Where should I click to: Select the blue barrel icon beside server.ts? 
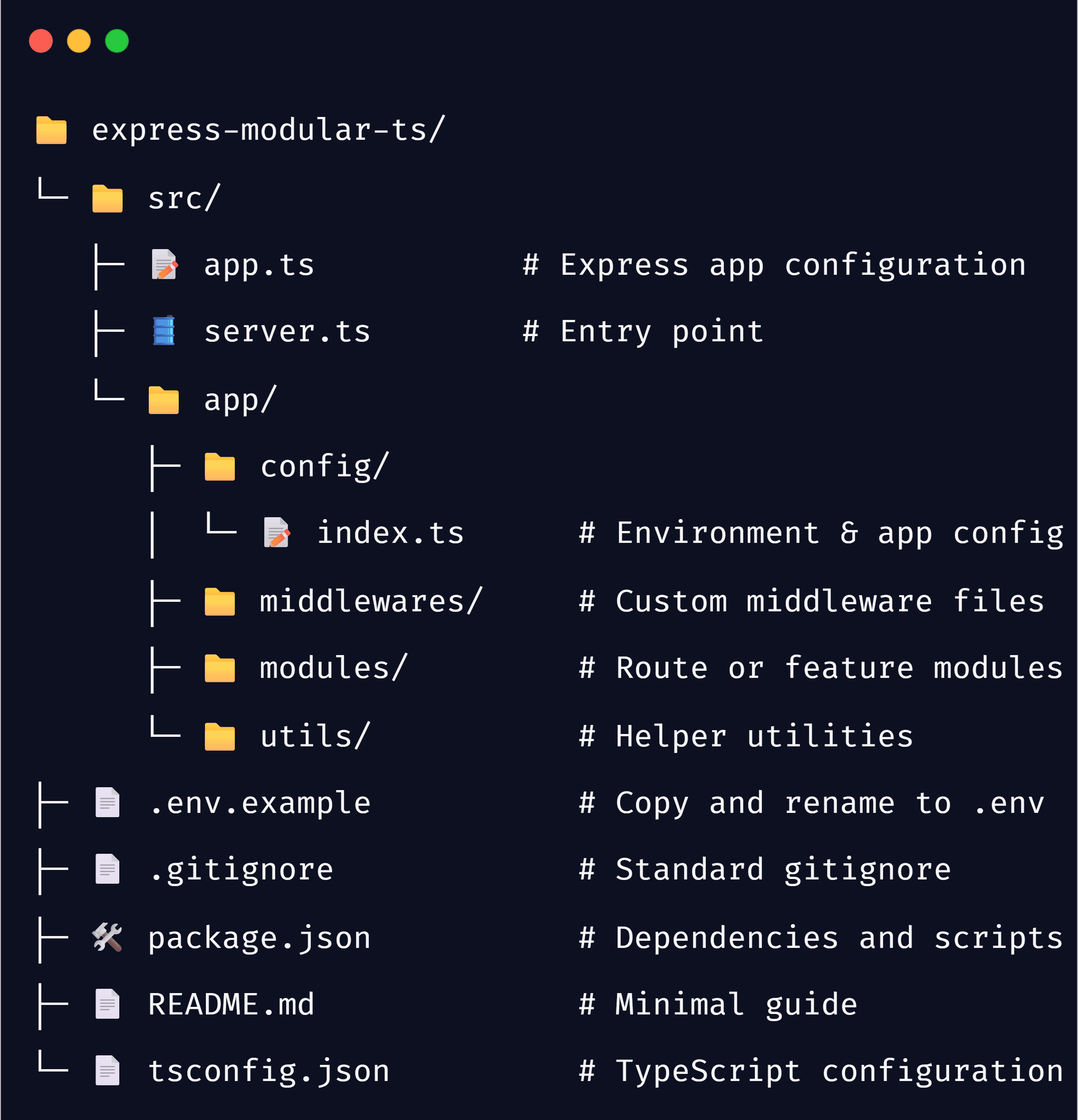pos(164,331)
